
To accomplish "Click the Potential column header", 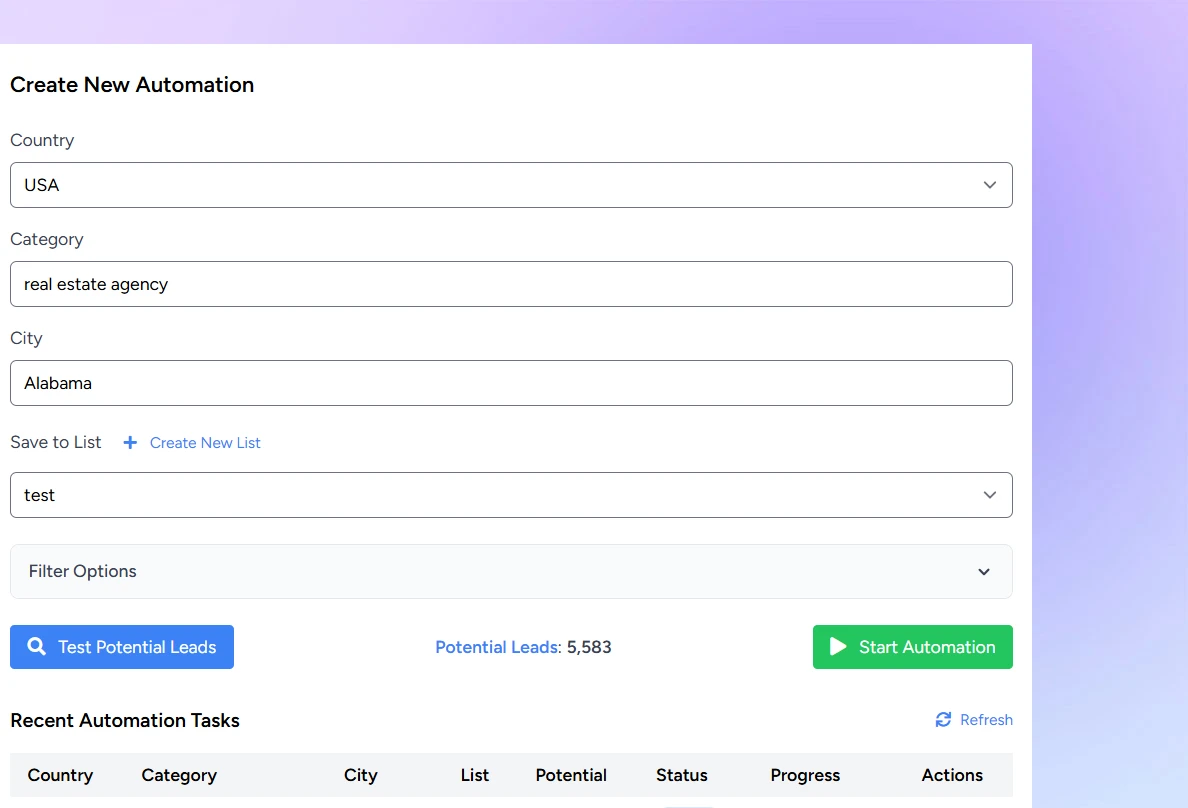I will [x=571, y=775].
